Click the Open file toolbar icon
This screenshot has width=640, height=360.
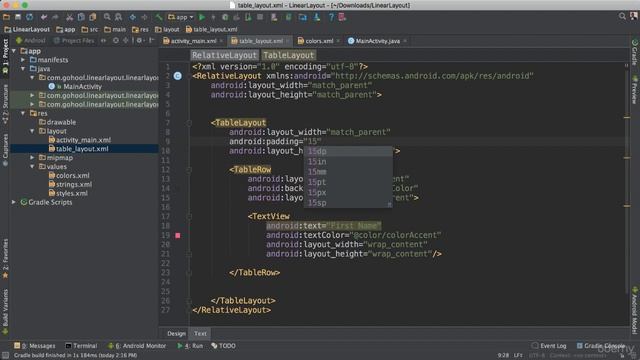[6, 17]
